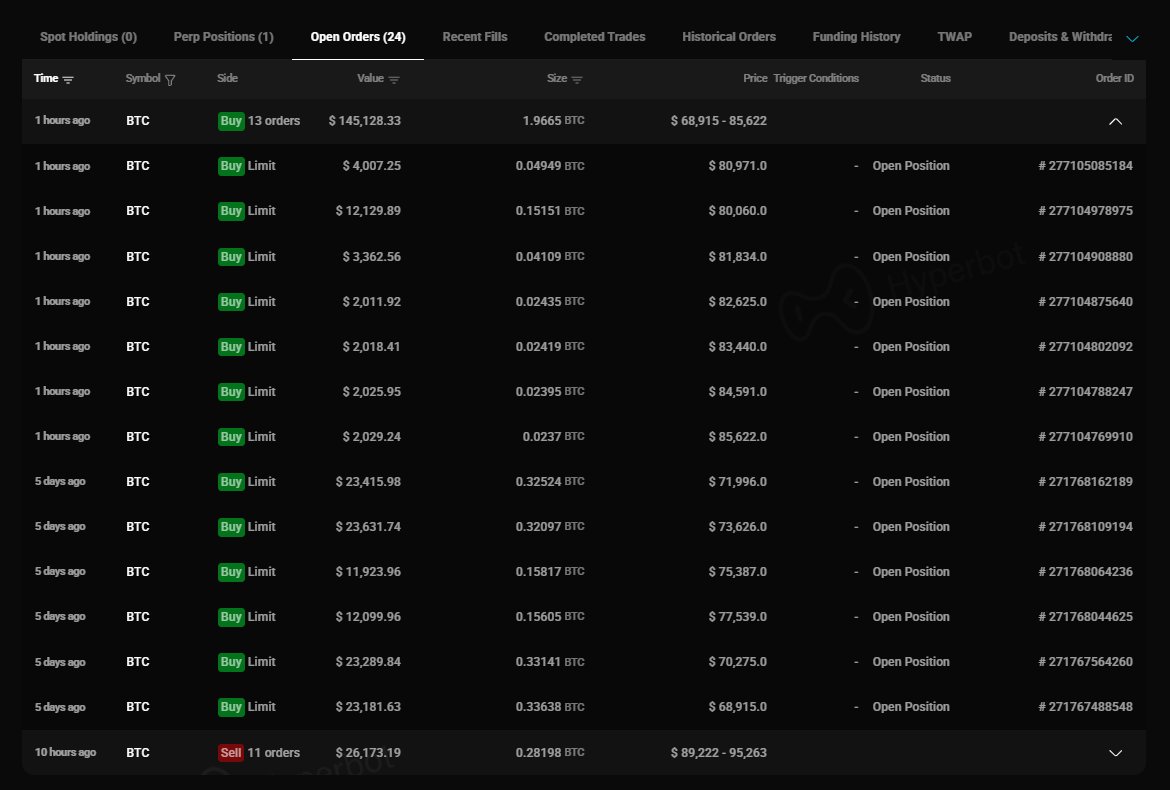Open the filter funnel icon next to Symbol
The image size is (1170, 790).
pyautogui.click(x=170, y=78)
